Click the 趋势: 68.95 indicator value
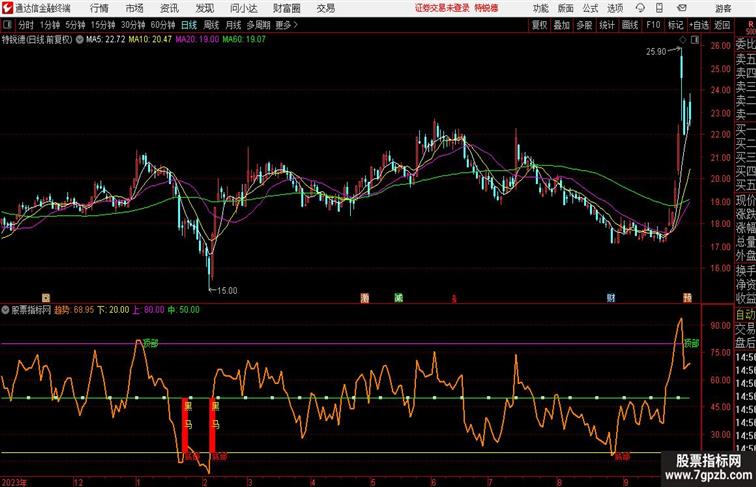756x487 pixels. [x=74, y=310]
